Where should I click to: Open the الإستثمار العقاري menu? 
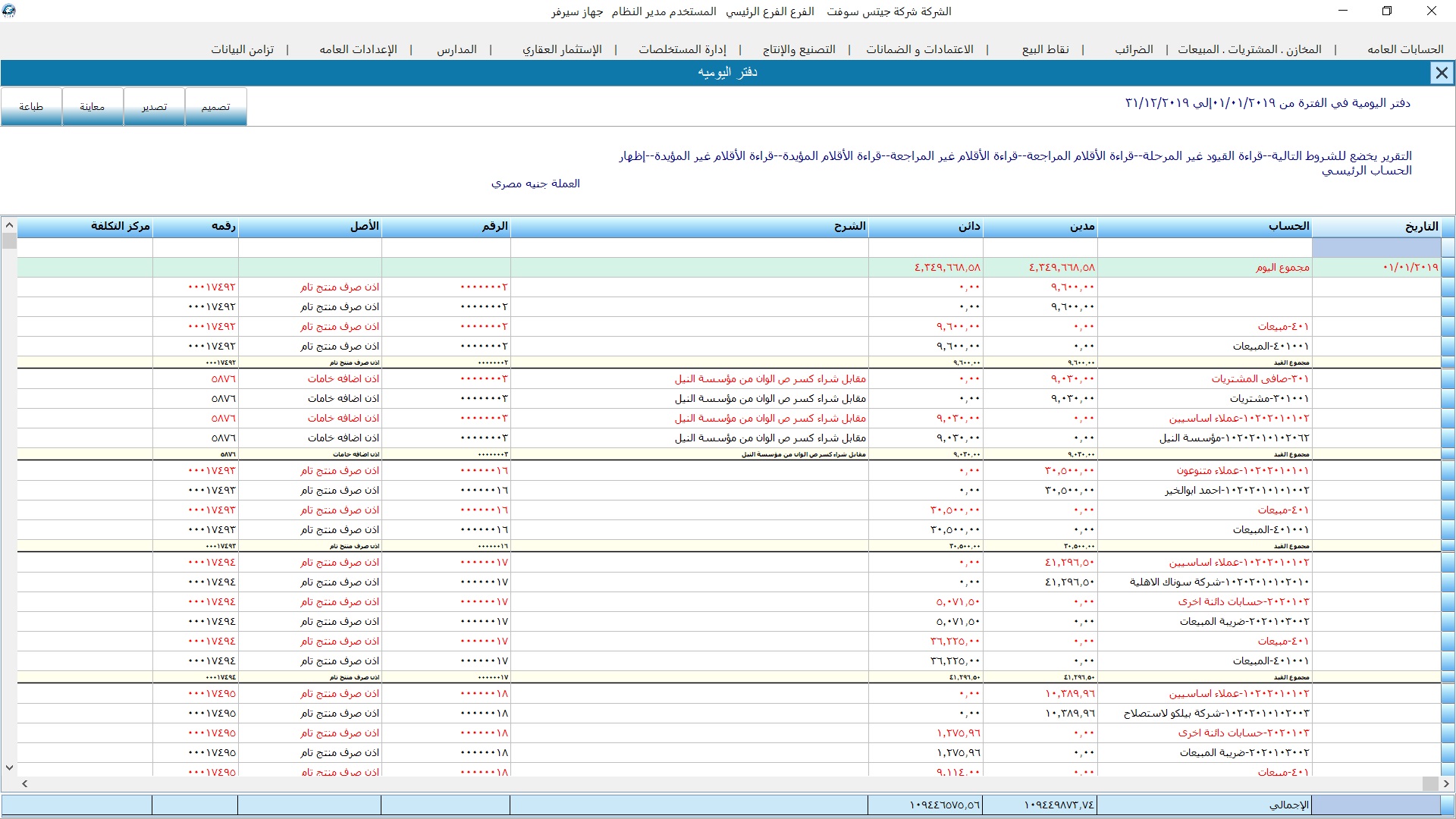[562, 49]
